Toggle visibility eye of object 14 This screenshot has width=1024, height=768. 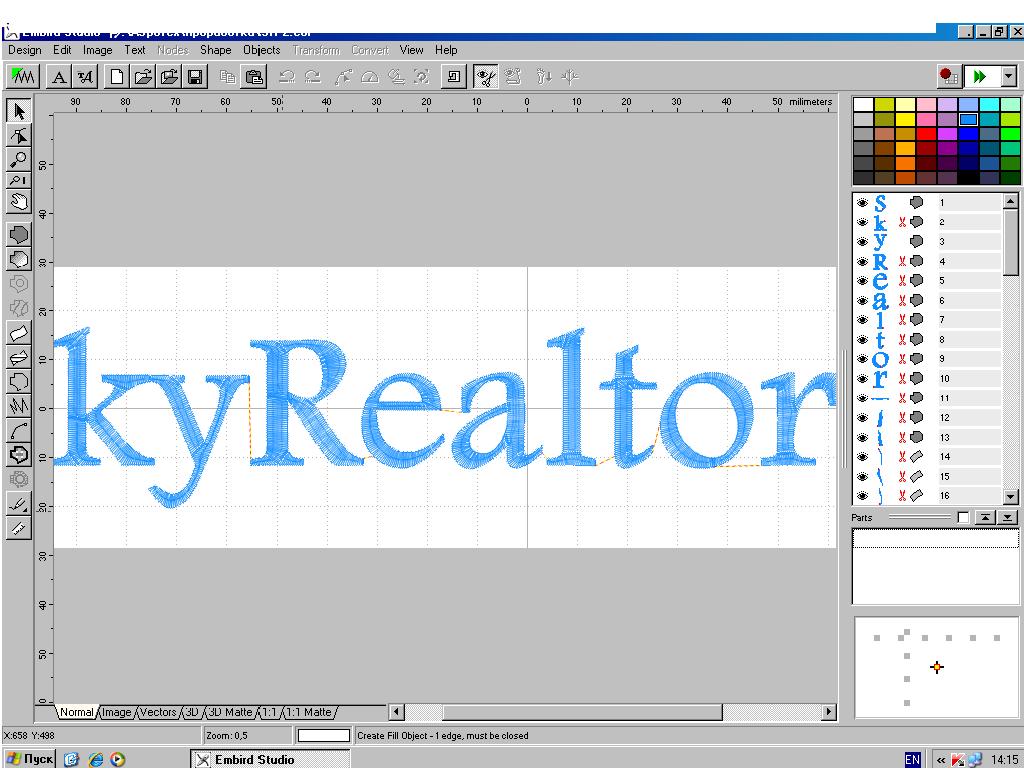click(x=862, y=457)
